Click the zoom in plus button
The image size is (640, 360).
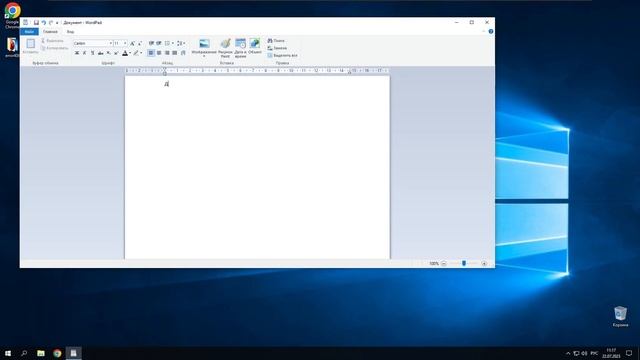point(484,264)
